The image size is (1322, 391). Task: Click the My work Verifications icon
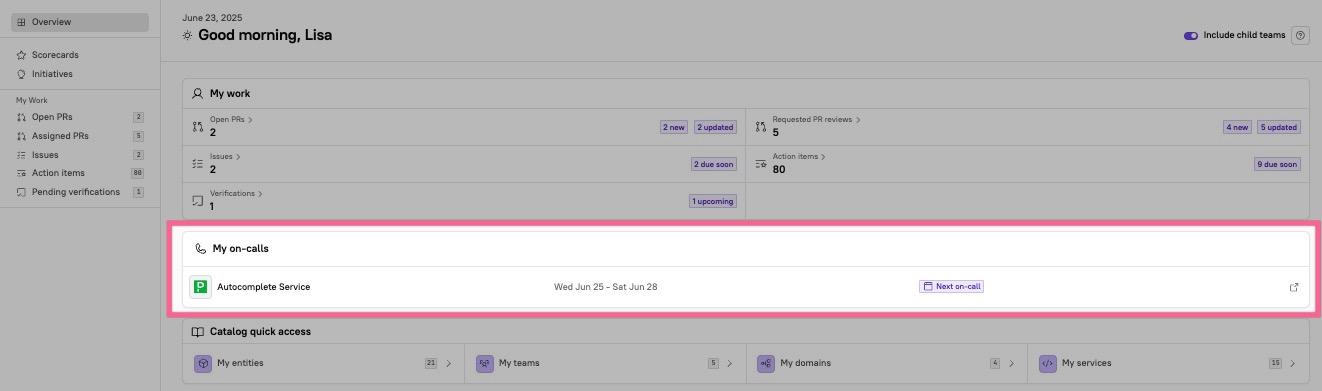[x=197, y=201]
